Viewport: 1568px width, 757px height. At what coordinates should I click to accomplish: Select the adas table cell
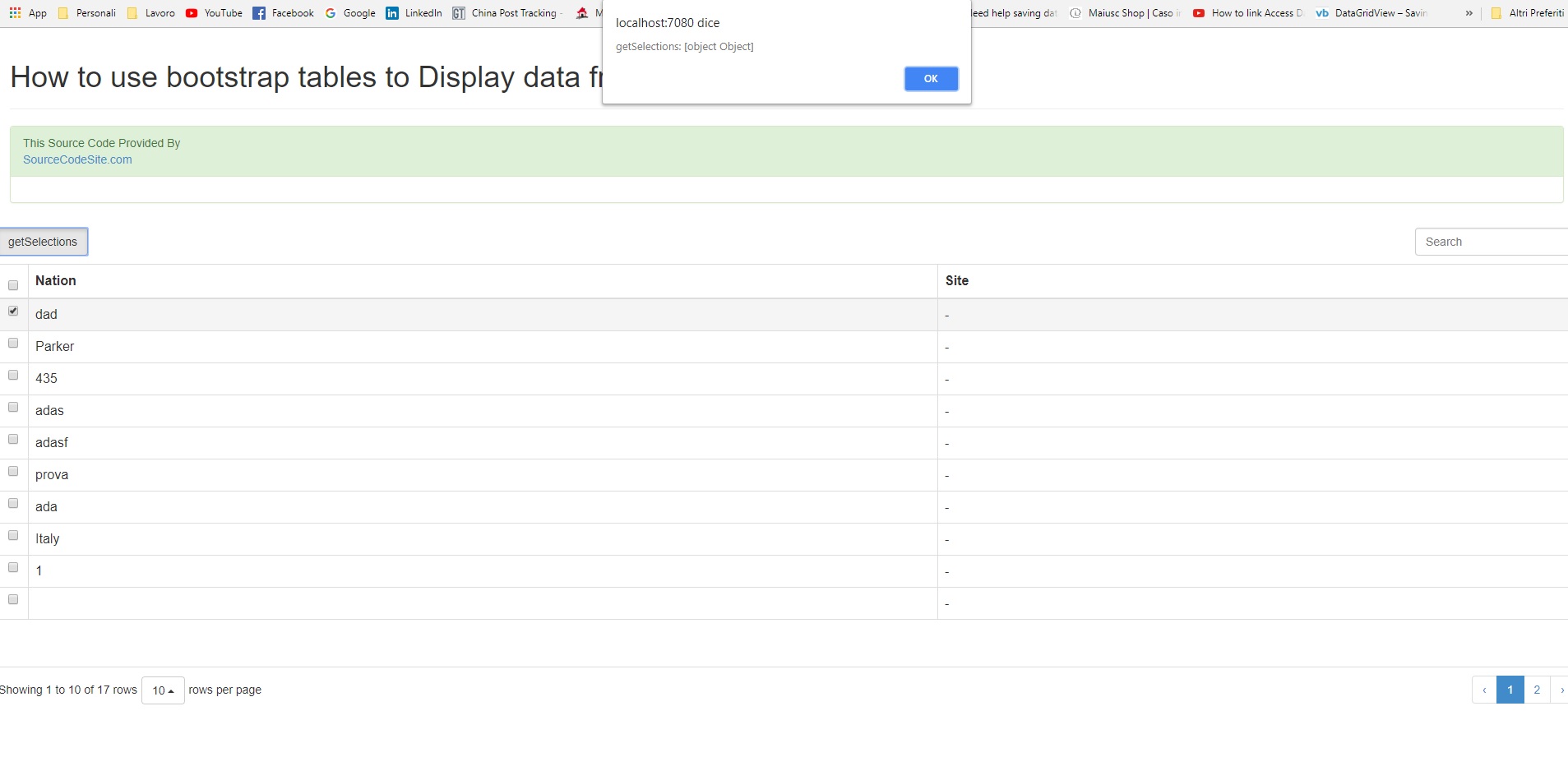click(483, 411)
